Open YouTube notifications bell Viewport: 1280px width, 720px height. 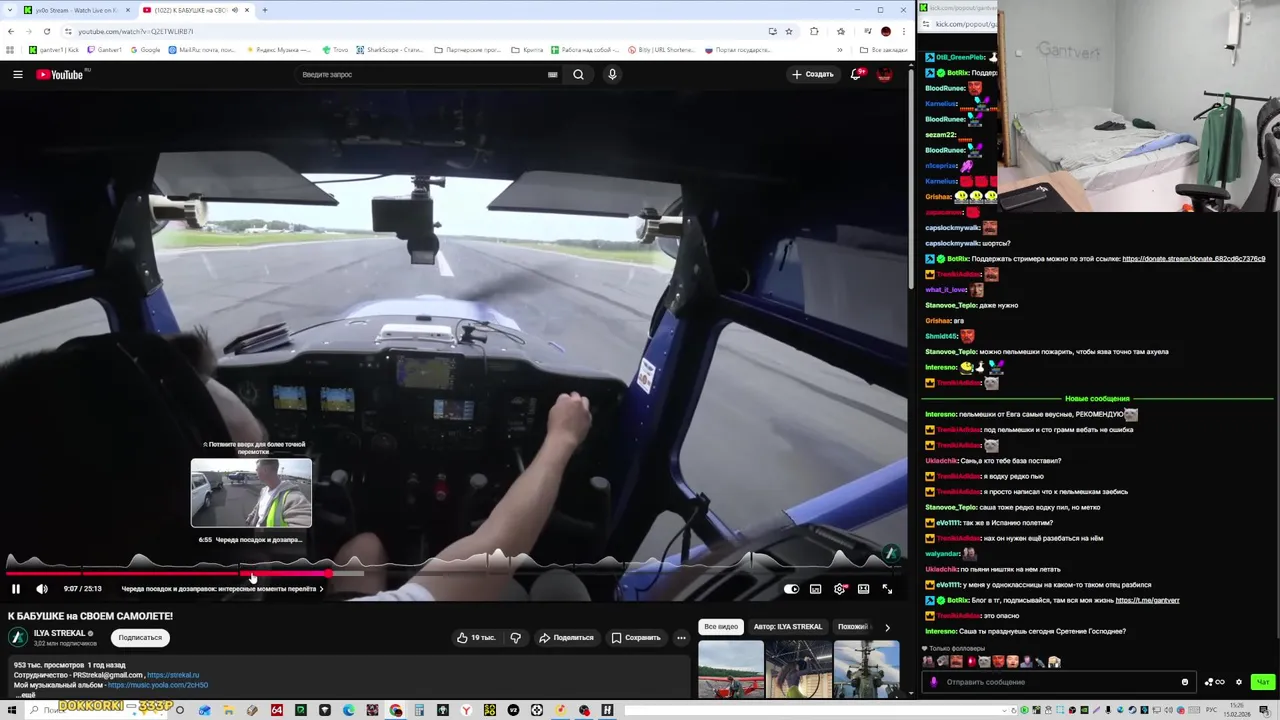(856, 74)
